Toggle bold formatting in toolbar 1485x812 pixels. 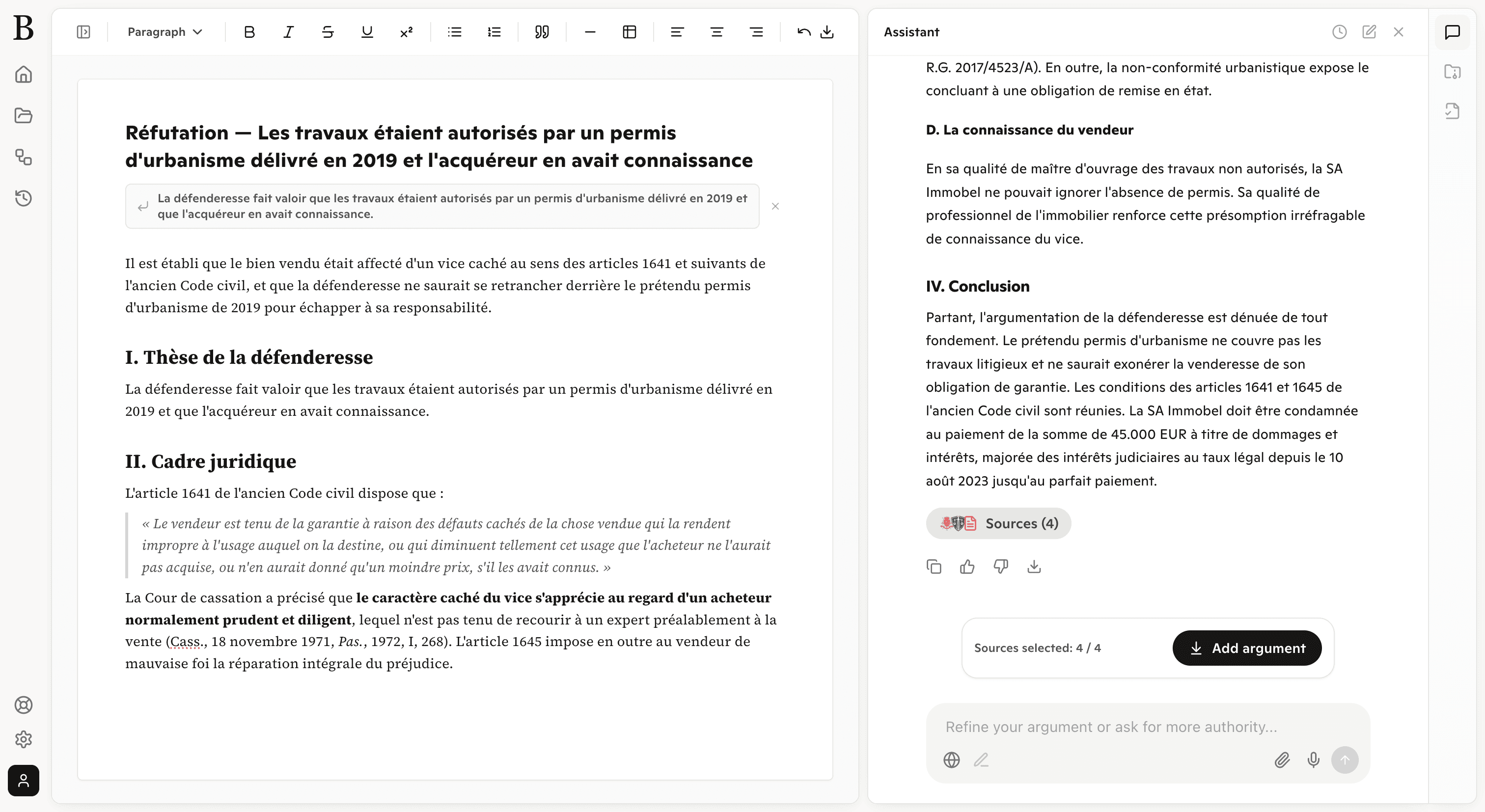[249, 32]
